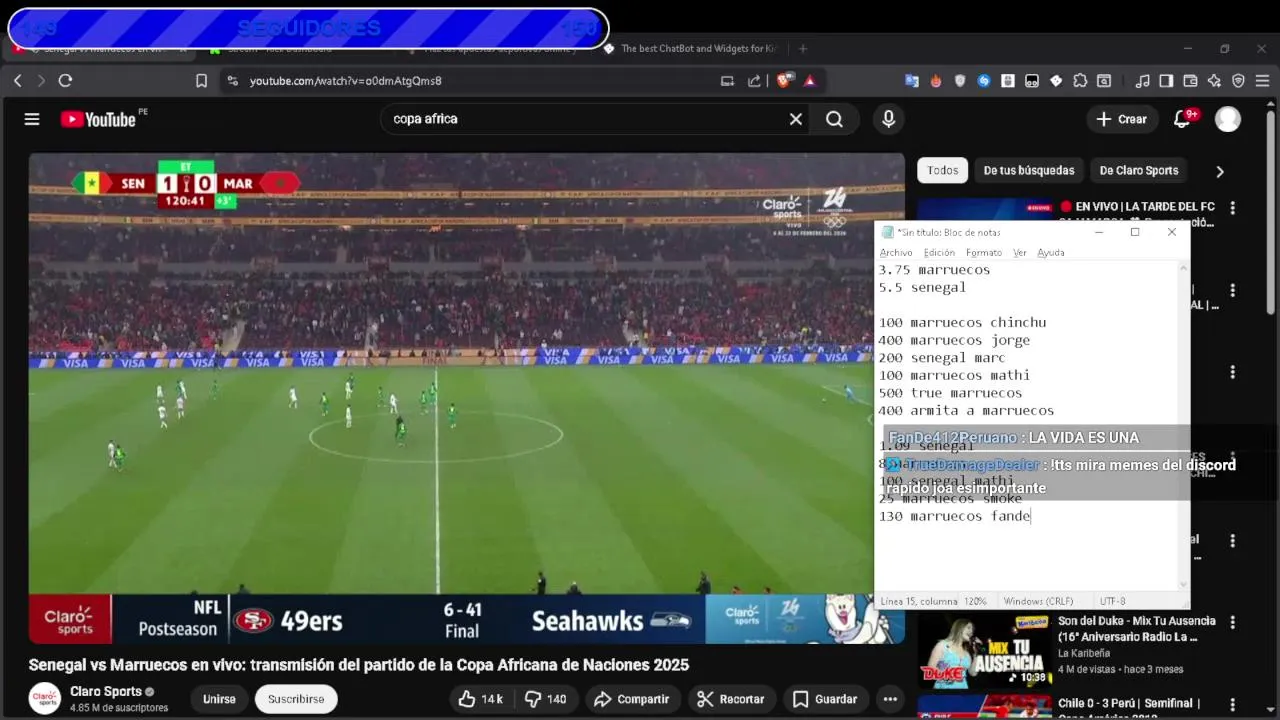Click the address bar URL youtube.com/watch
Image resolution: width=1280 pixels, height=720 pixels.
345,81
